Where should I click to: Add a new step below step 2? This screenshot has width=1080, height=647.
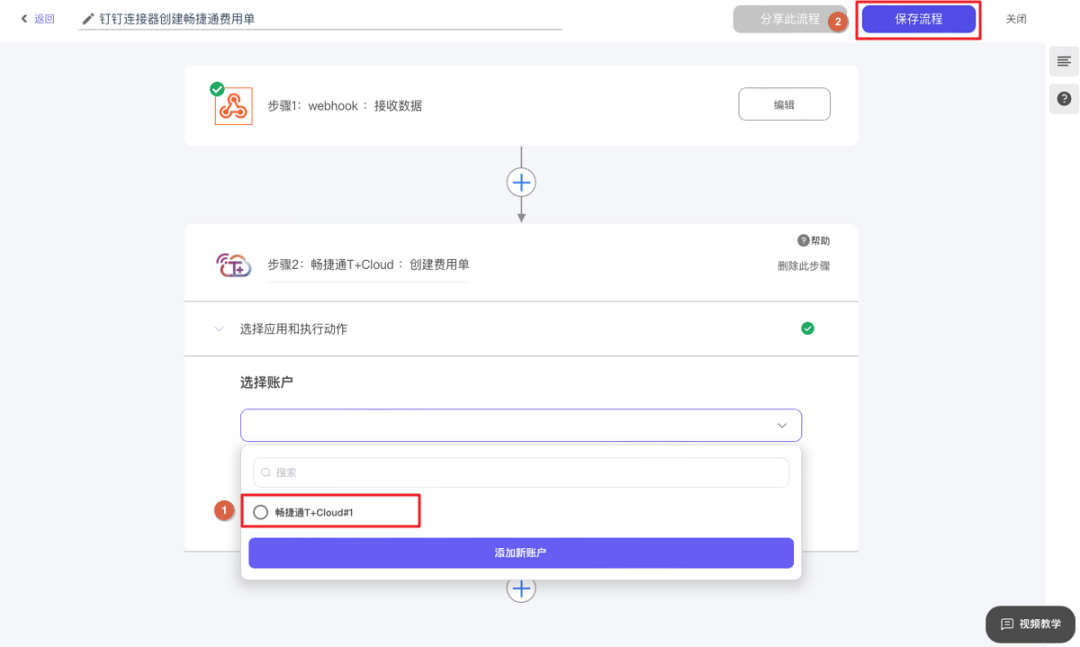pyautogui.click(x=521, y=589)
